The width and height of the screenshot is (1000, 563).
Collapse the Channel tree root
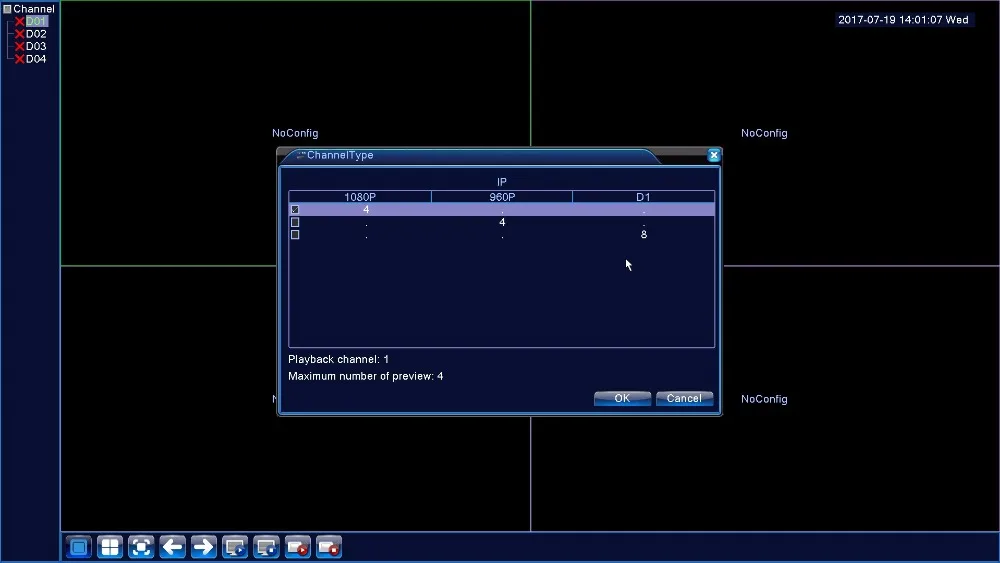[x=7, y=9]
